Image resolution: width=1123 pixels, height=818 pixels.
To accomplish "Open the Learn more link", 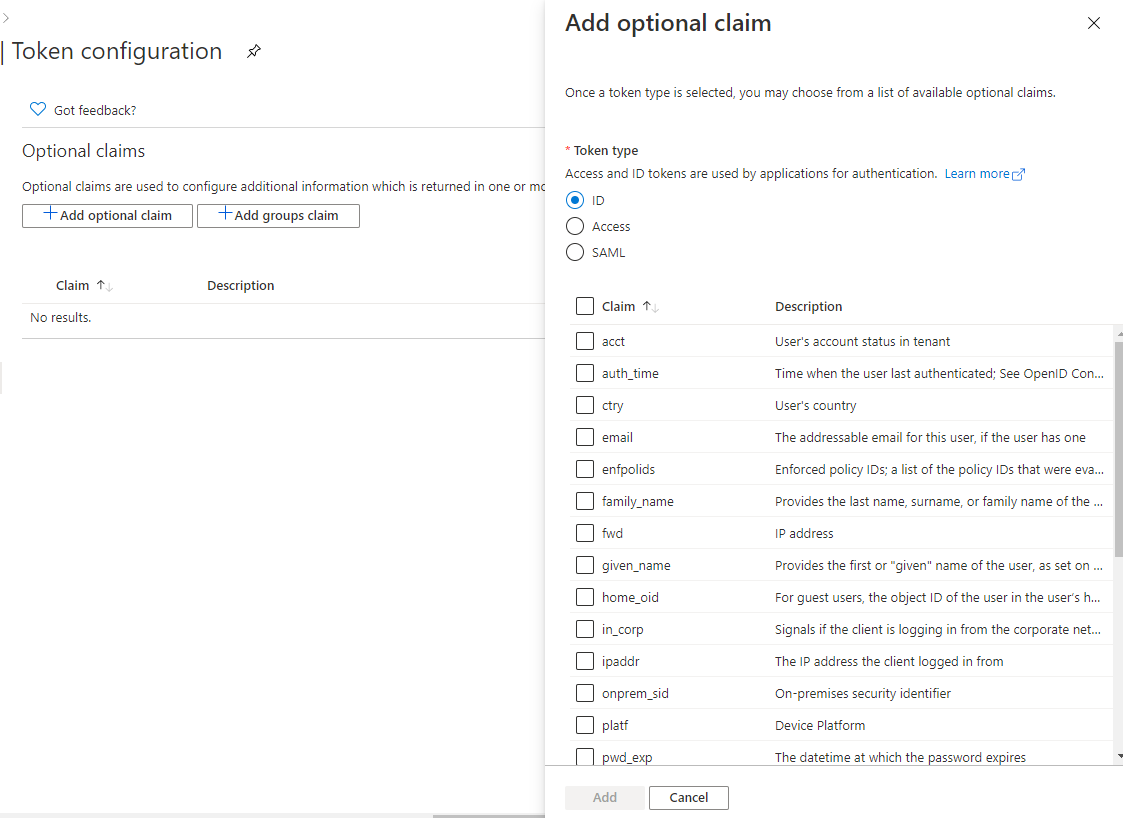I will 985,174.
